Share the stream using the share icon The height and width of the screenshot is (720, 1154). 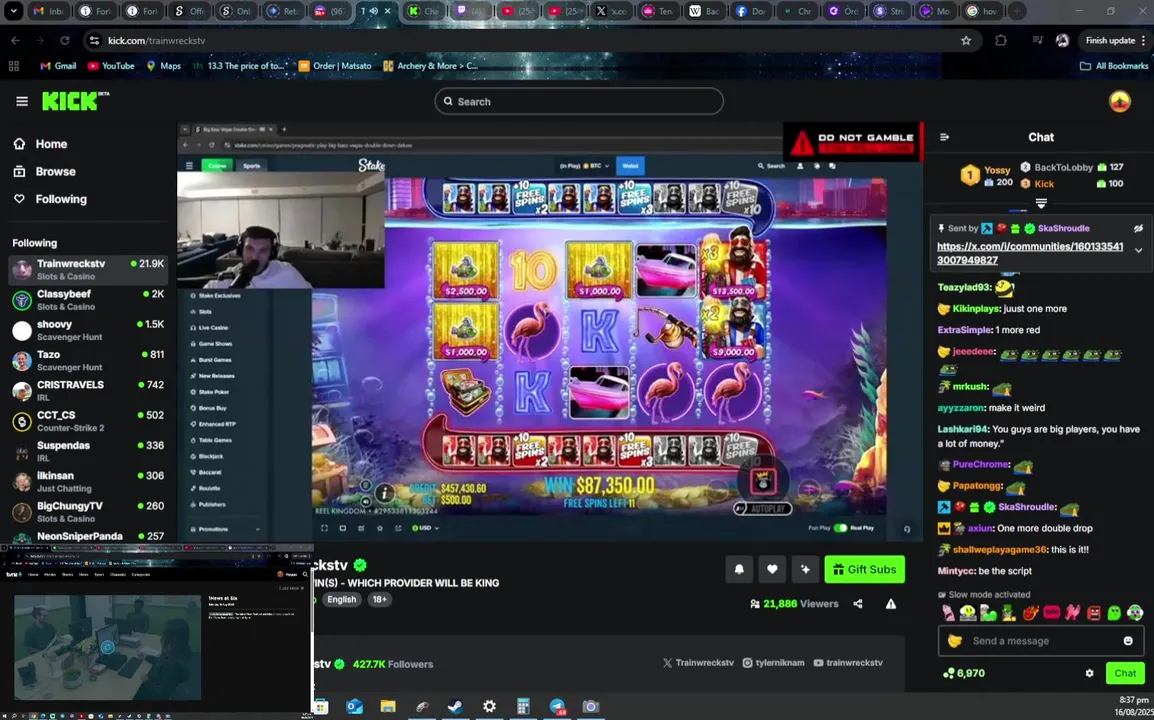[858, 604]
